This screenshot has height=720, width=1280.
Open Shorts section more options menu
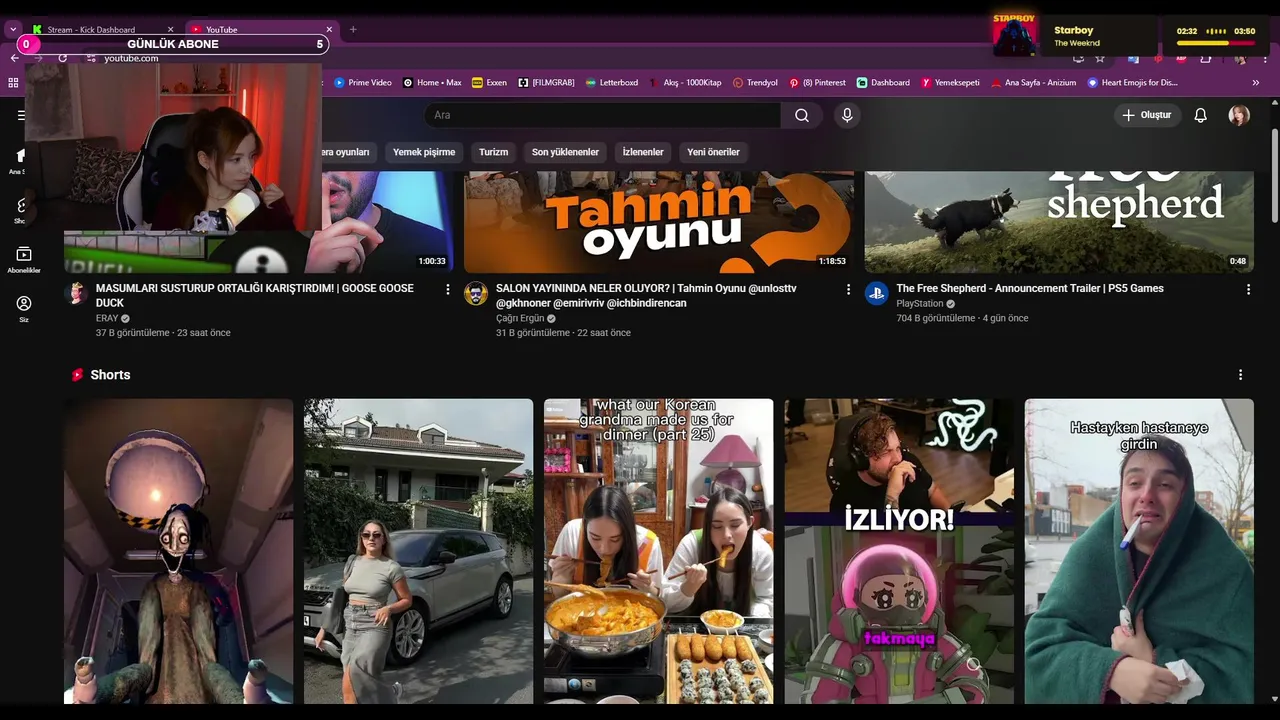point(1240,375)
